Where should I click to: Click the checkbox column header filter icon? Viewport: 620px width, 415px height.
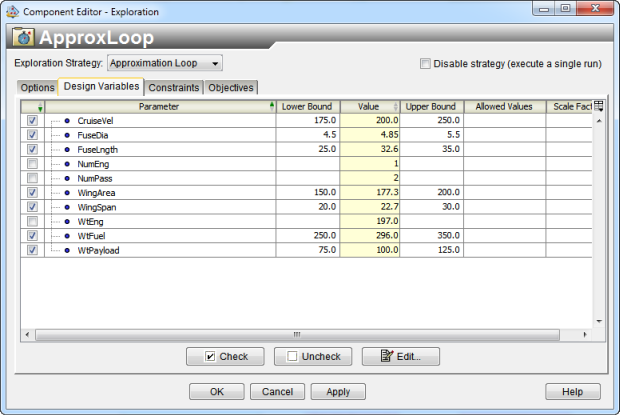tap(40, 107)
